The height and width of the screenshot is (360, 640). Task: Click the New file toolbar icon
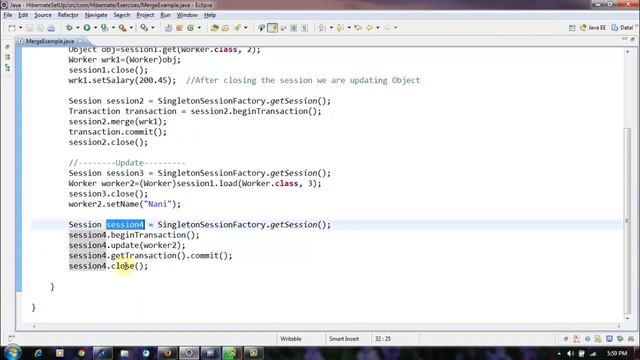[x=12, y=28]
